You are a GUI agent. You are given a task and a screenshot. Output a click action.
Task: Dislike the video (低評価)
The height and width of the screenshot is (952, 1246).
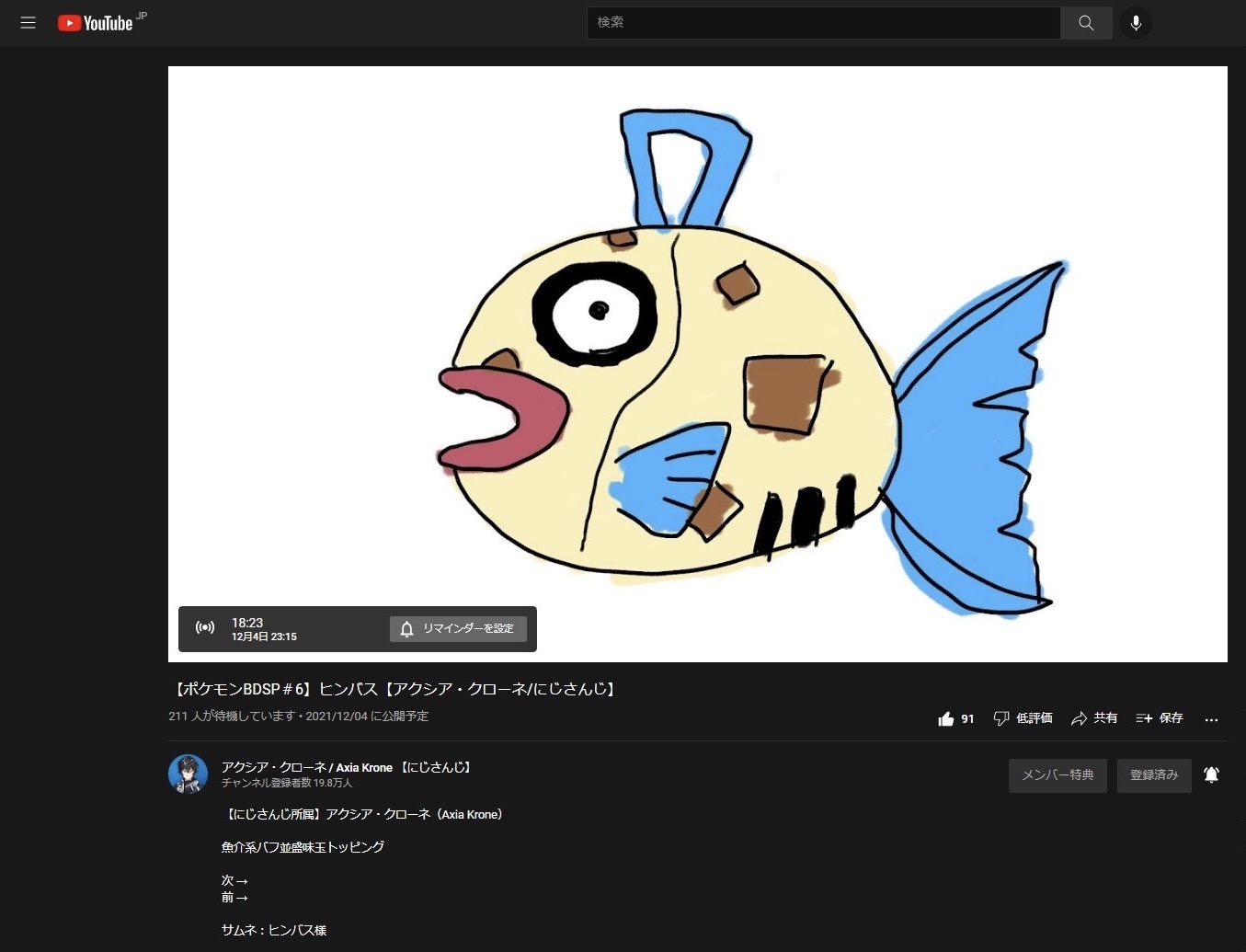click(1023, 718)
